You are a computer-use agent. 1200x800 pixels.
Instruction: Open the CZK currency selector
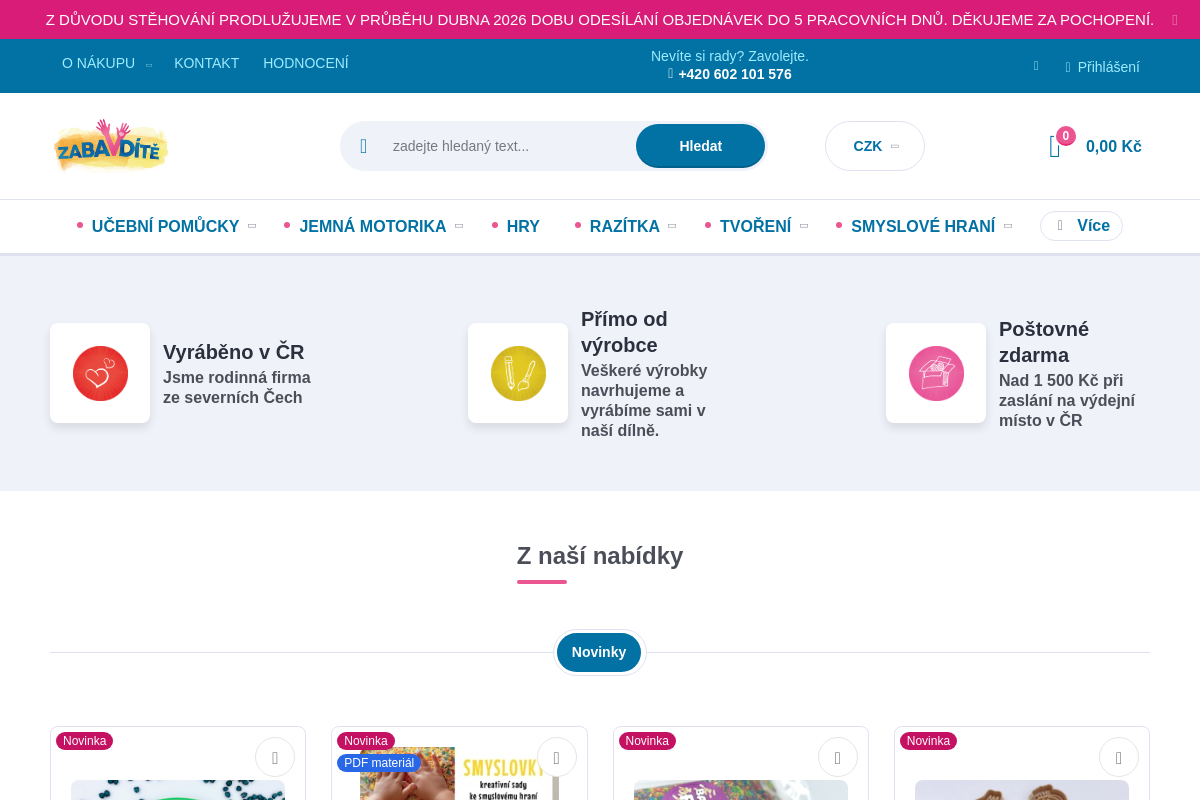click(x=875, y=146)
